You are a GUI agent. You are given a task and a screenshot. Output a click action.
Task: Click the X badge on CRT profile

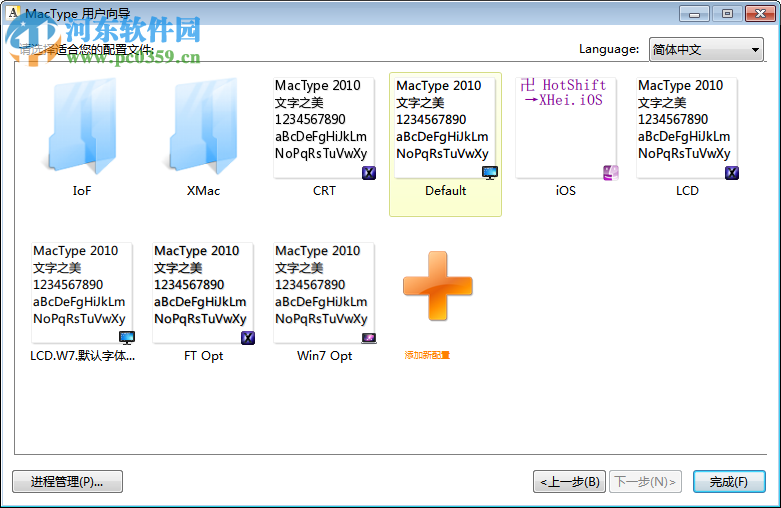[x=369, y=173]
